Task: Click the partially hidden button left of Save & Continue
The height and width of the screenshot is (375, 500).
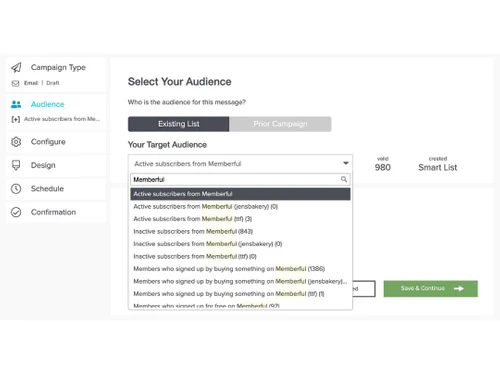Action: coord(364,289)
